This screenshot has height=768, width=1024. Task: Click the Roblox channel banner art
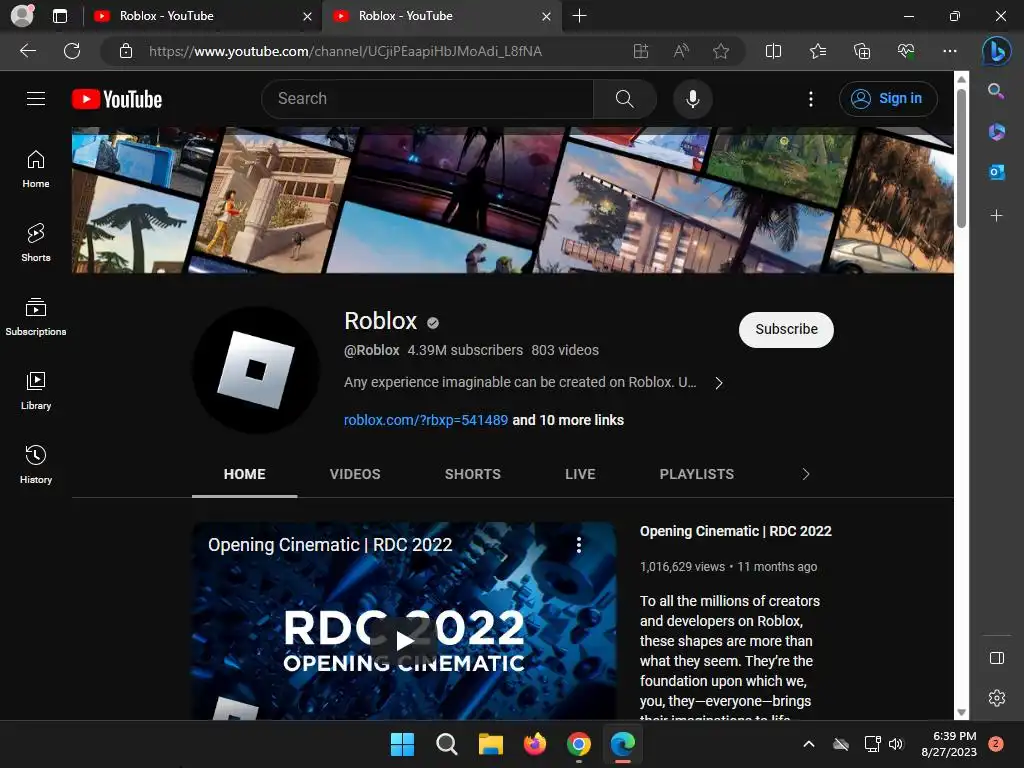[x=512, y=200]
